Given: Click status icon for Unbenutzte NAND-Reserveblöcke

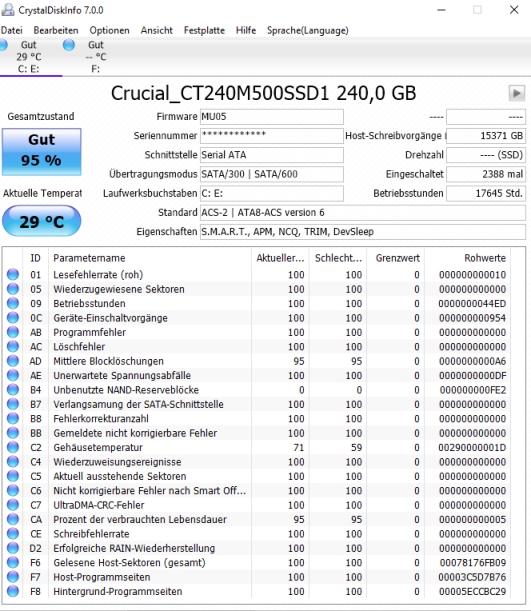Looking at the screenshot, I should click(13, 390).
